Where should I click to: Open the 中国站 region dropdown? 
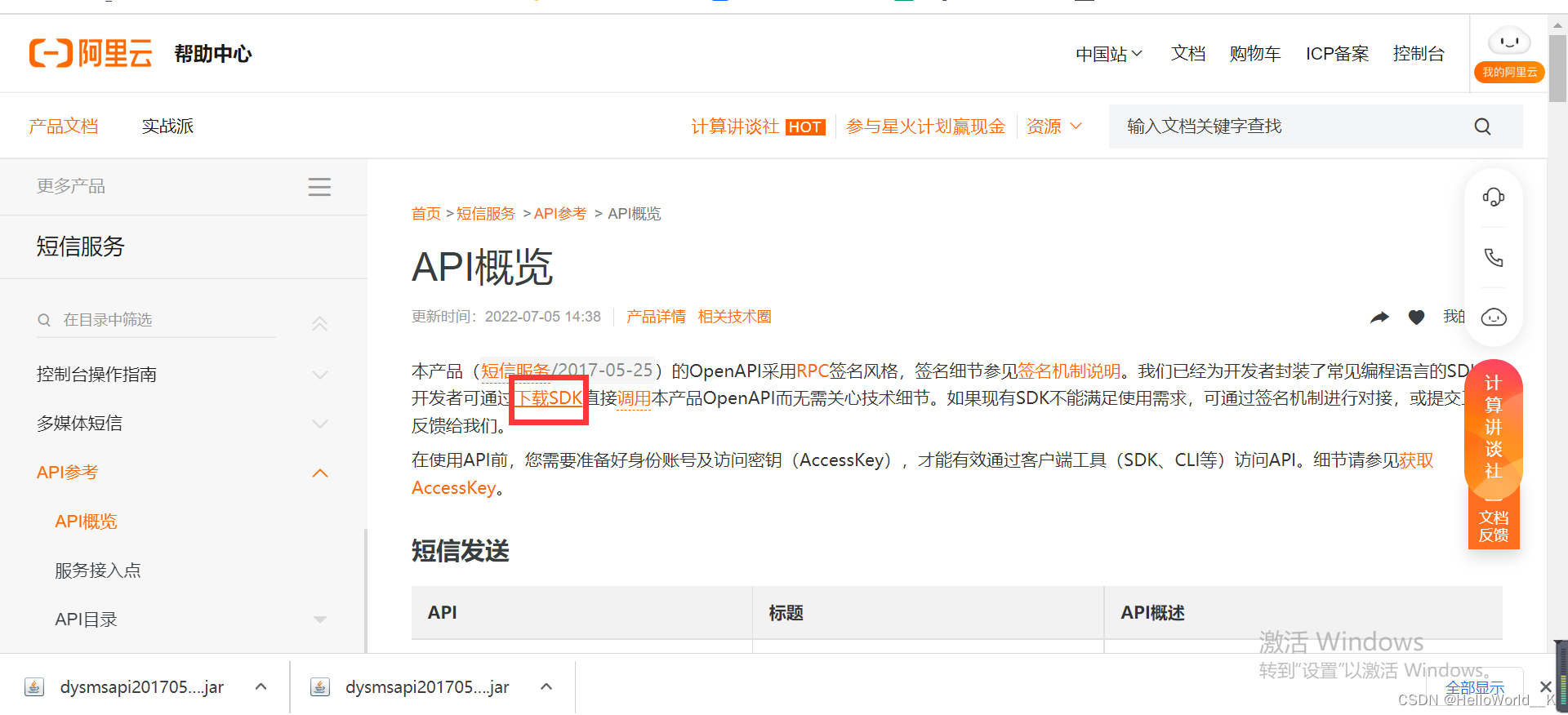[1108, 54]
